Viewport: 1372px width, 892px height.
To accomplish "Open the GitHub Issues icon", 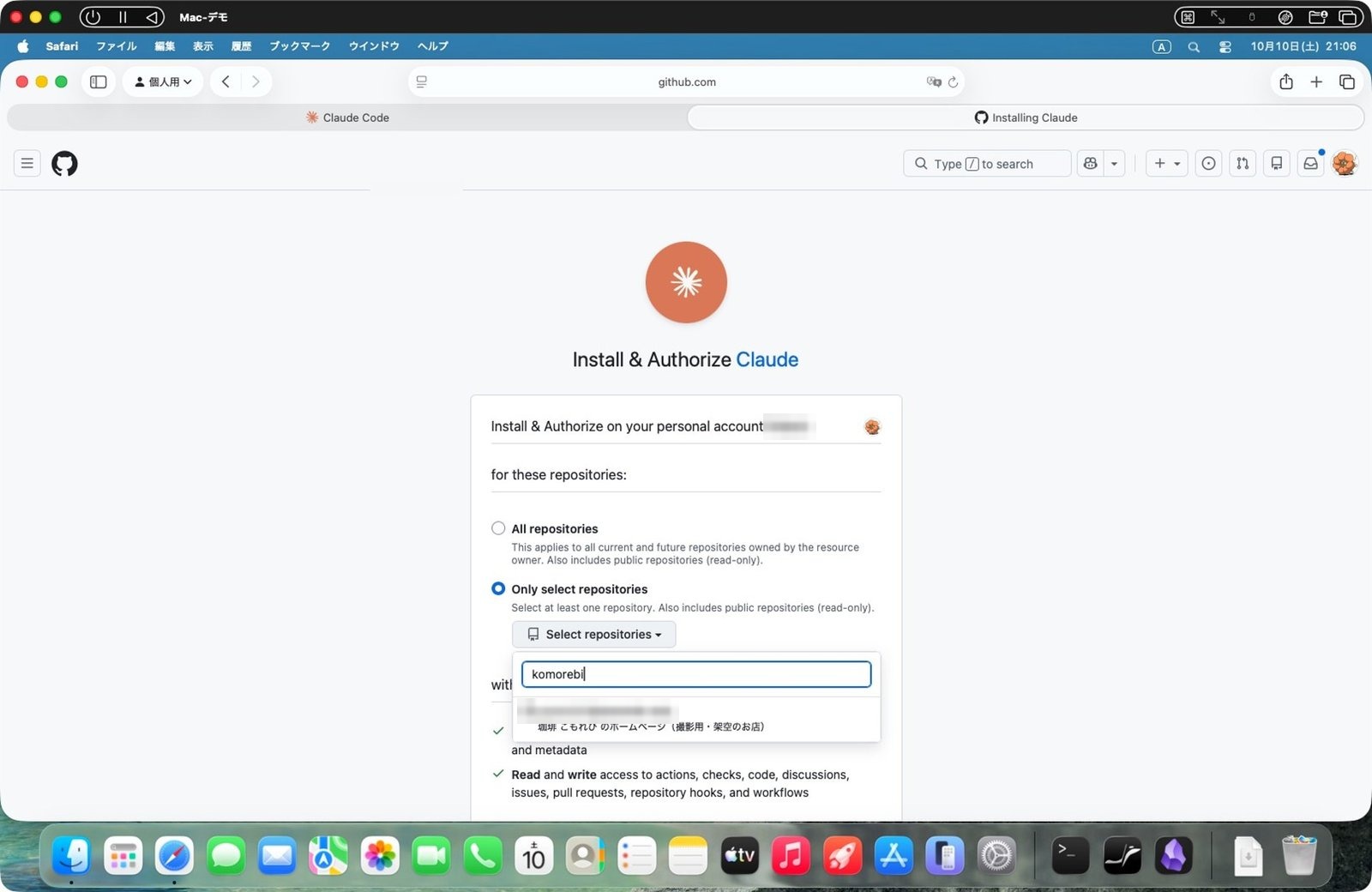I will click(1208, 163).
